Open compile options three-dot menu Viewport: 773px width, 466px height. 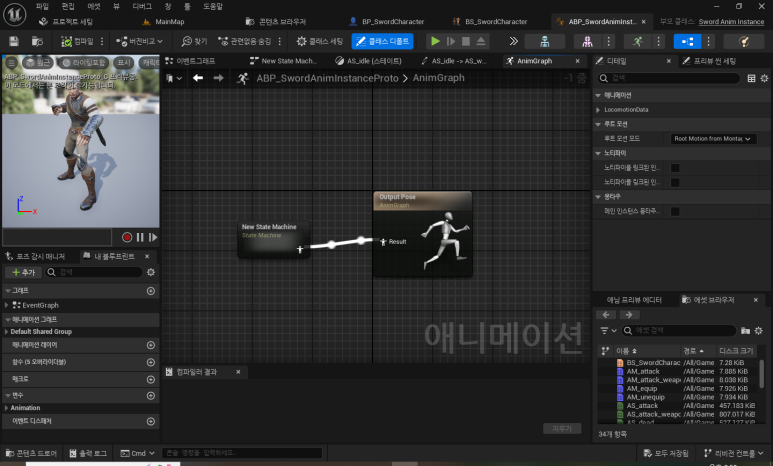pyautogui.click(x=102, y=41)
